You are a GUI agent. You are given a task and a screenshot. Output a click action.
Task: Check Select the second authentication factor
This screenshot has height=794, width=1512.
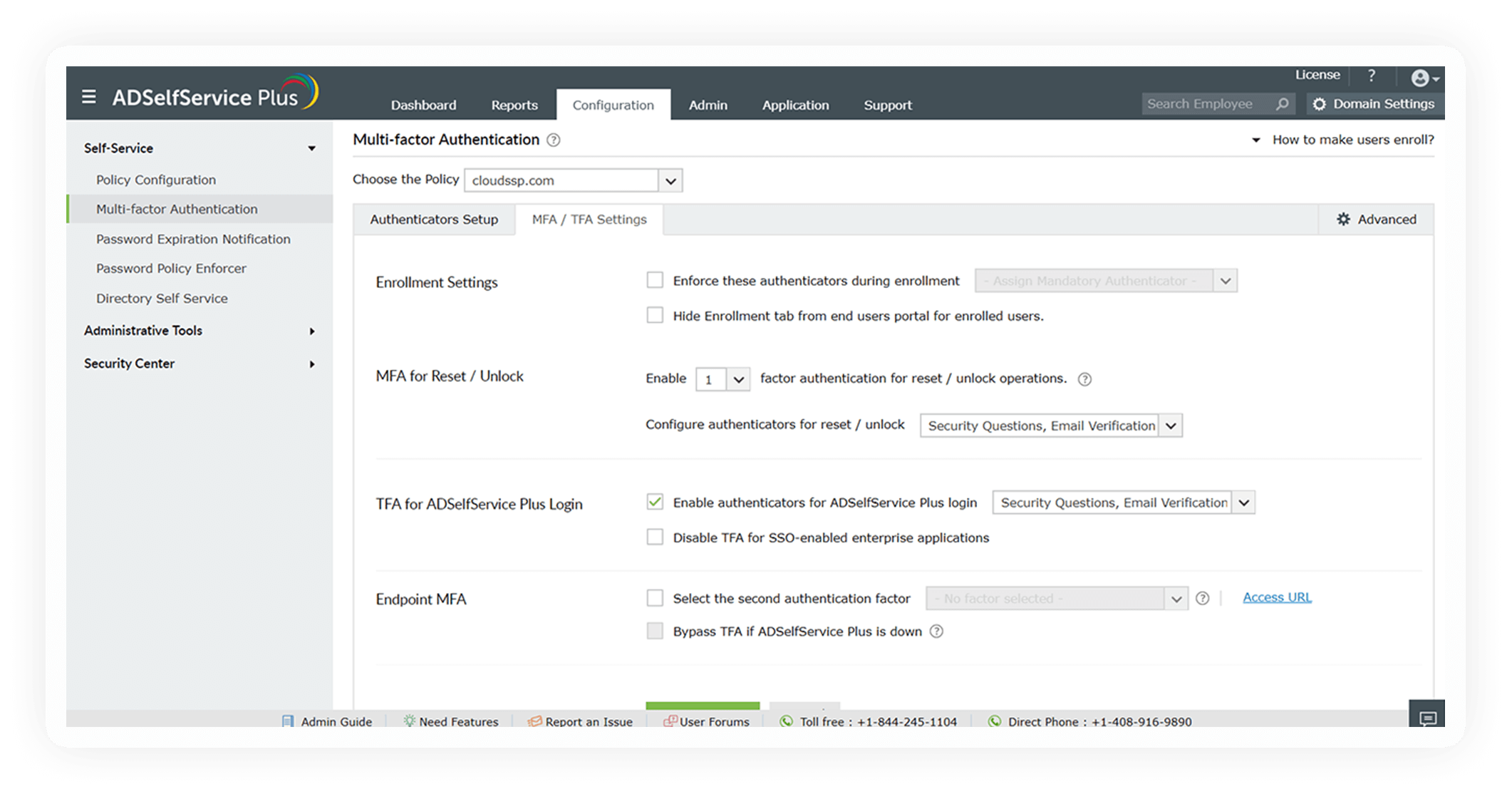654,597
